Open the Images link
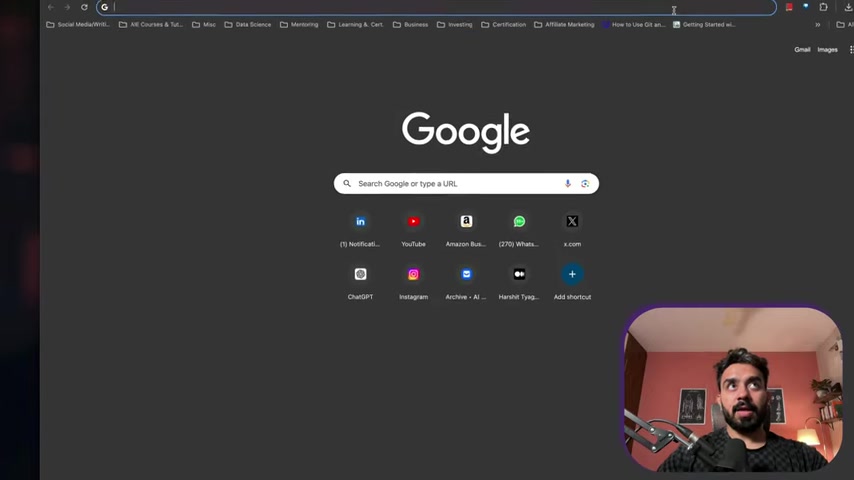The width and height of the screenshot is (854, 480). [827, 50]
